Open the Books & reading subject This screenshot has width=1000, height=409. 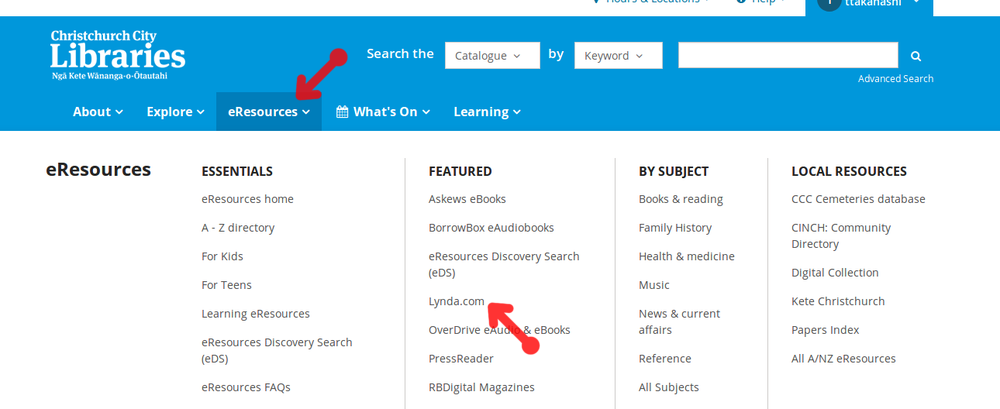(681, 199)
